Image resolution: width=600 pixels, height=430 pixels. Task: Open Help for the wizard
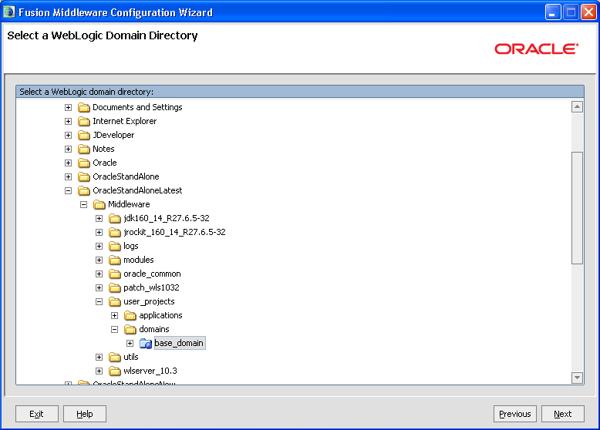(85, 414)
